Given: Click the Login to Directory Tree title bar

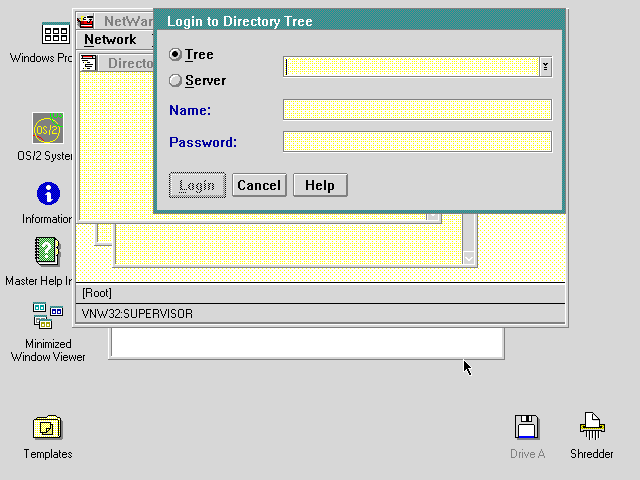Looking at the screenshot, I should point(359,21).
